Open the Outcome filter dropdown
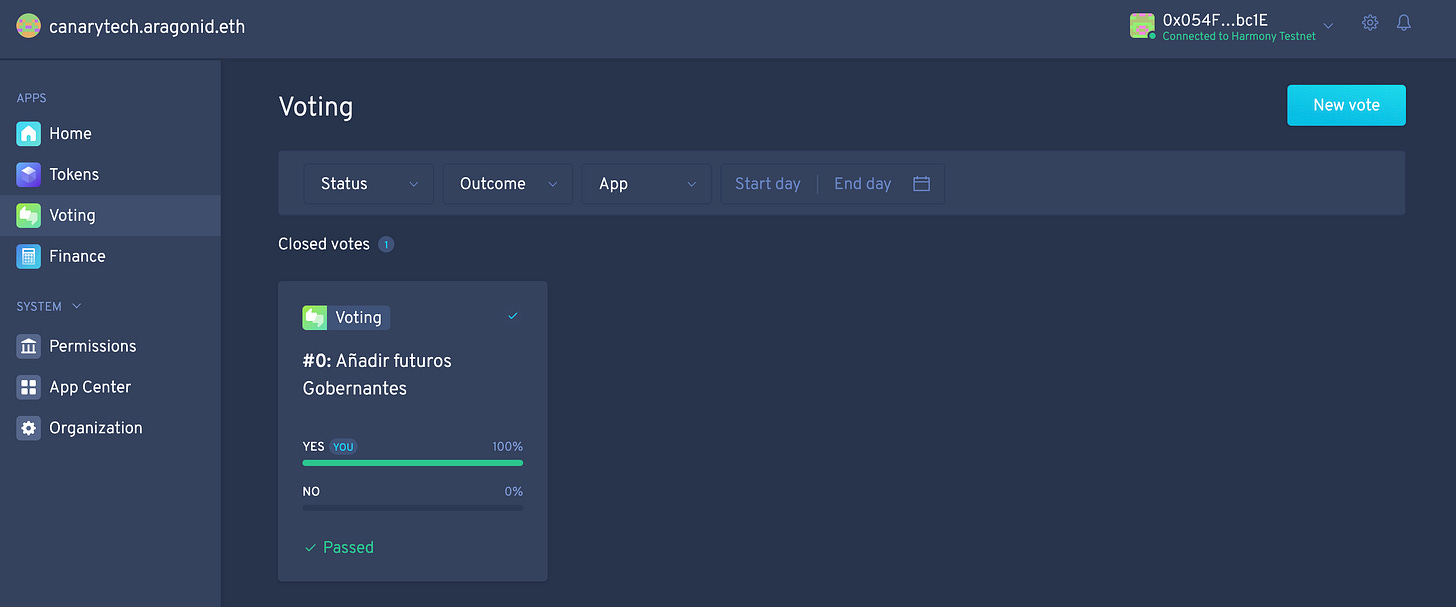Image resolution: width=1456 pixels, height=607 pixels. [x=508, y=184]
